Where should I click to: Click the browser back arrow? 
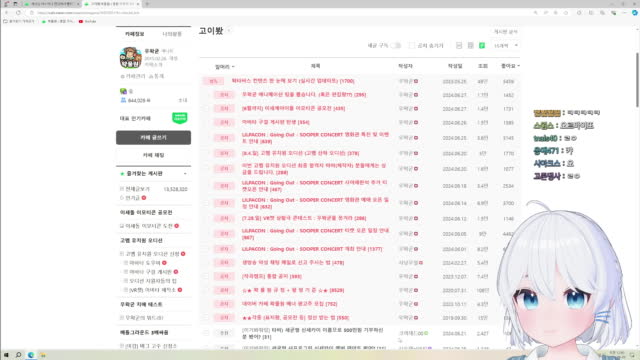7,13
